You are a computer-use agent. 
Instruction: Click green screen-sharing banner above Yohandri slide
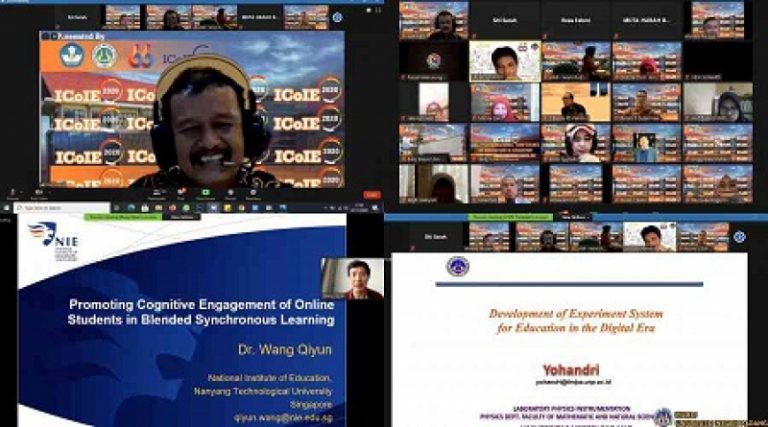510,217
